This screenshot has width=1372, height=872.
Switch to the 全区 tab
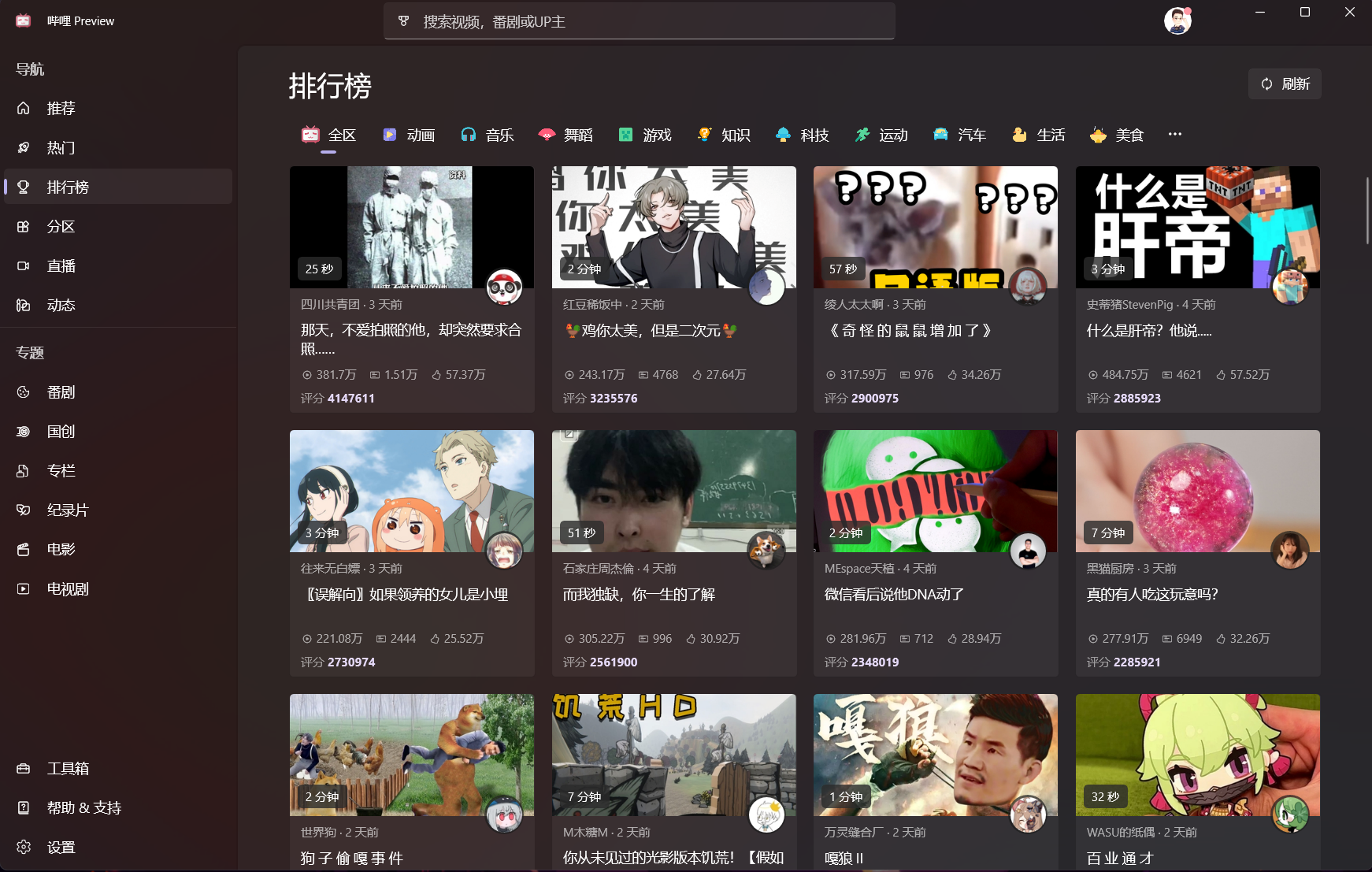(328, 135)
